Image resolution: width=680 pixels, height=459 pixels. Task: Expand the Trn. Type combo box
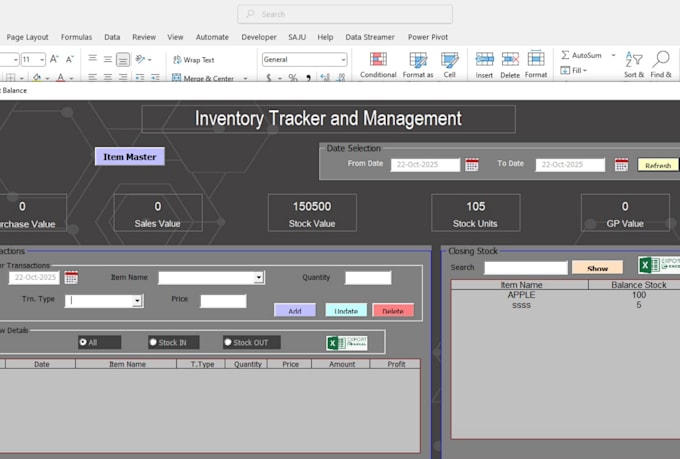point(137,301)
